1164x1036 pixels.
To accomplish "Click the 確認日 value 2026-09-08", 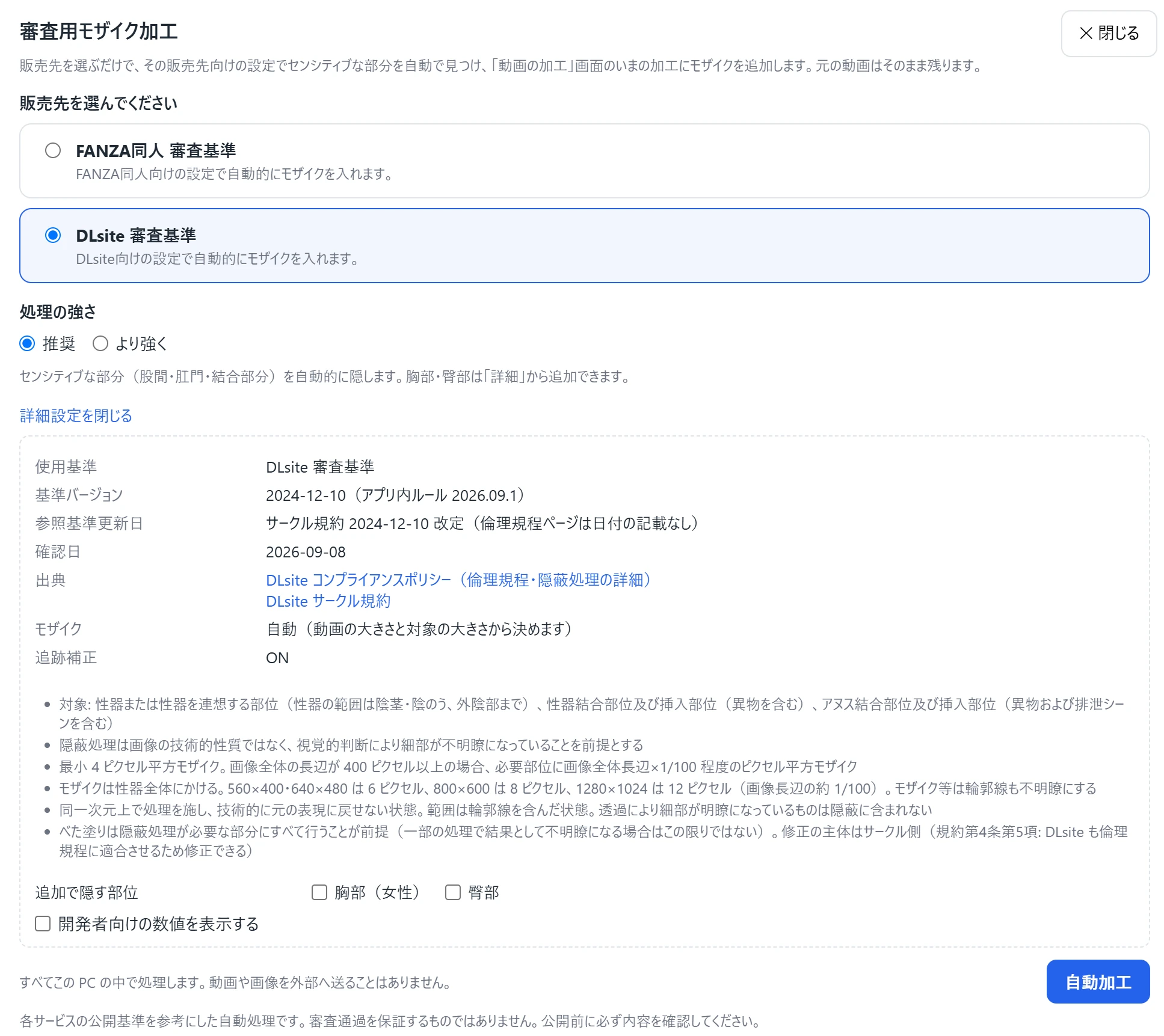I will (x=306, y=551).
